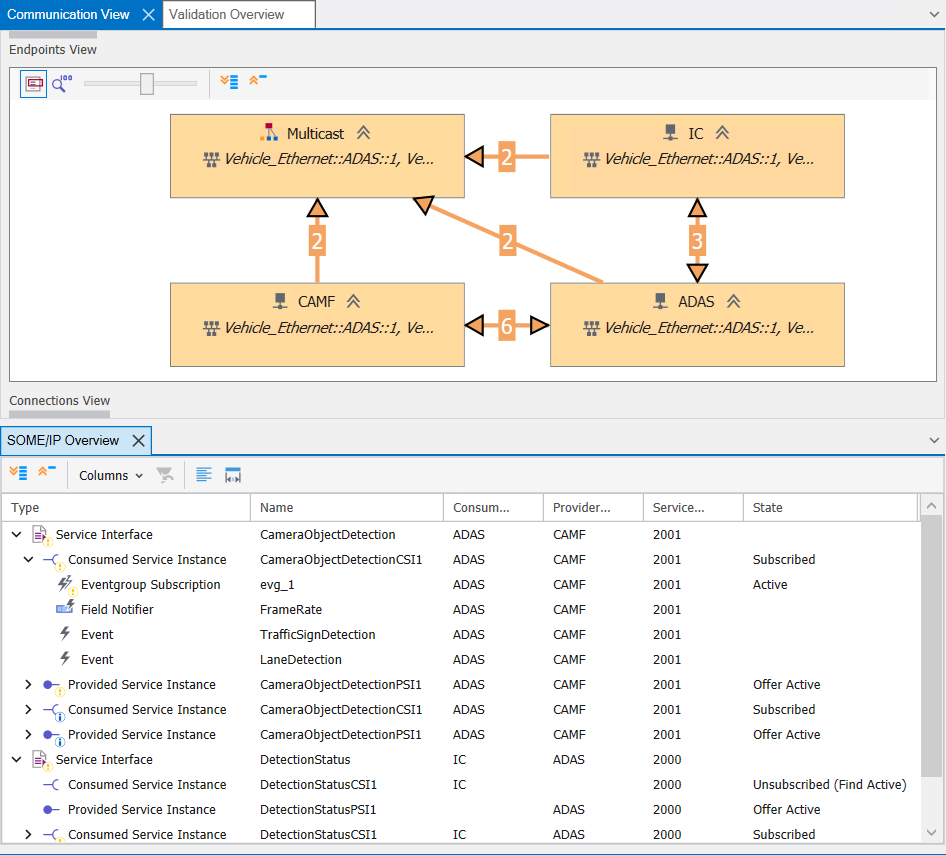Screen dimensions: 946x855
Task: Sort by the Type column header
Action: click(x=126, y=507)
